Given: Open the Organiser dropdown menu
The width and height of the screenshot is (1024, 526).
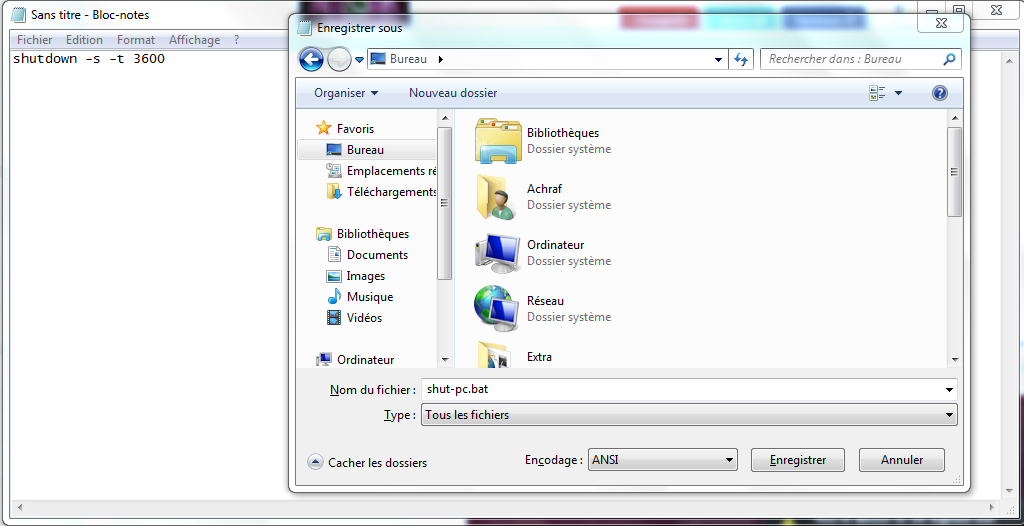Looking at the screenshot, I should tap(345, 93).
